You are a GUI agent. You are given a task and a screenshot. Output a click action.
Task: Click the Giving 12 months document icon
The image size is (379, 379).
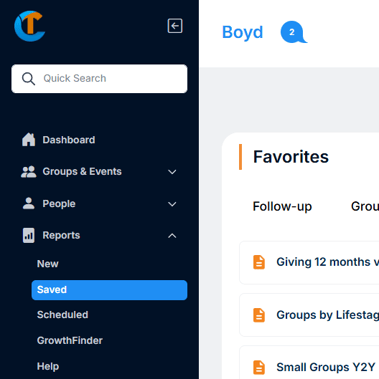(x=259, y=262)
